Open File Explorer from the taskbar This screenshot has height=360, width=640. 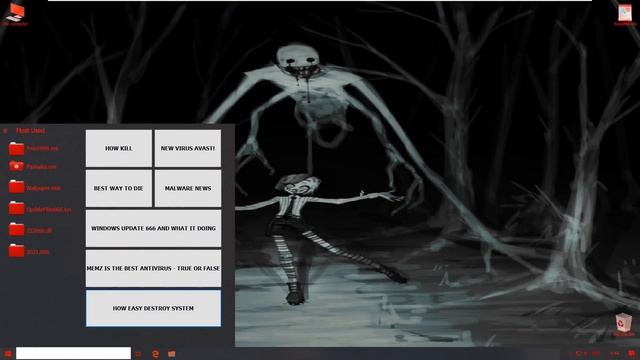(172, 354)
